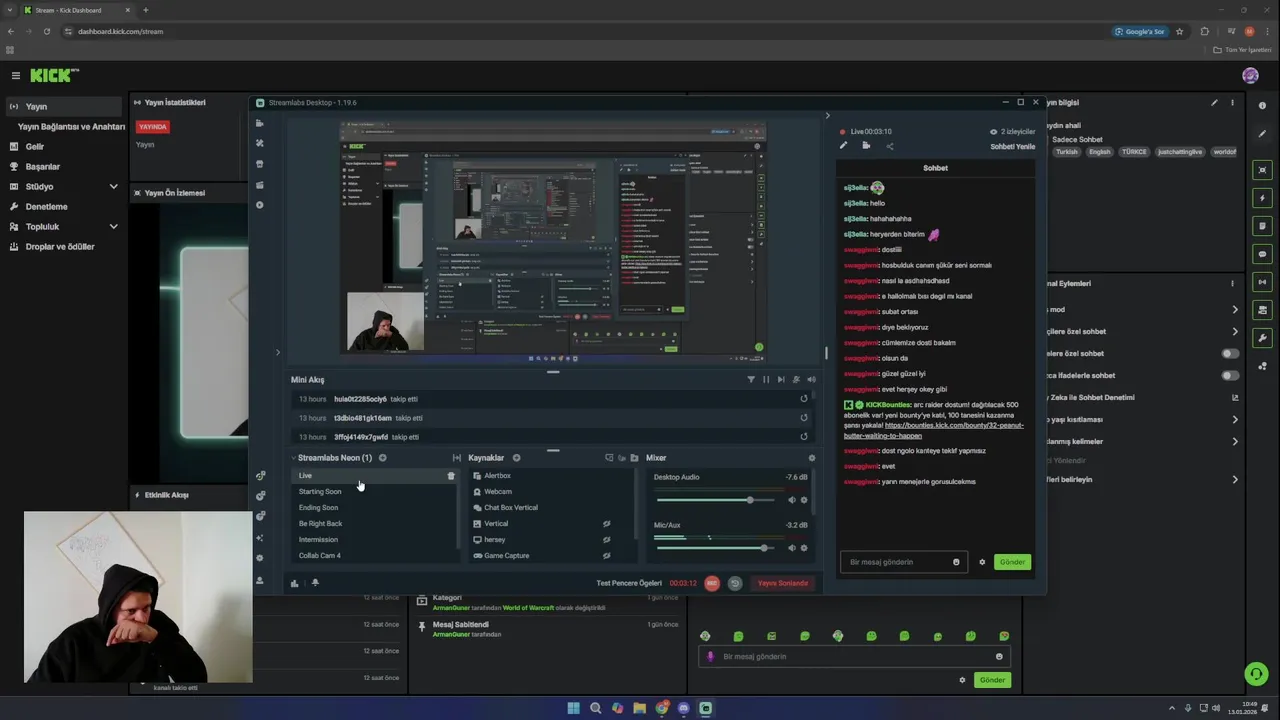Show the hidden Game Capture source
Image resolution: width=1280 pixels, height=720 pixels.
pyautogui.click(x=606, y=556)
